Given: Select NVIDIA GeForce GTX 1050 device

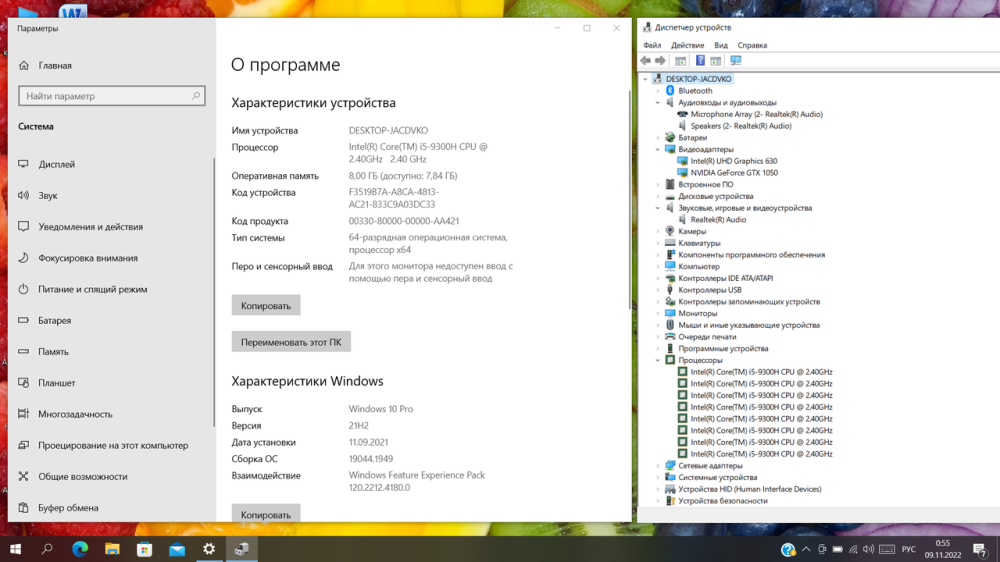Looking at the screenshot, I should pos(733,173).
